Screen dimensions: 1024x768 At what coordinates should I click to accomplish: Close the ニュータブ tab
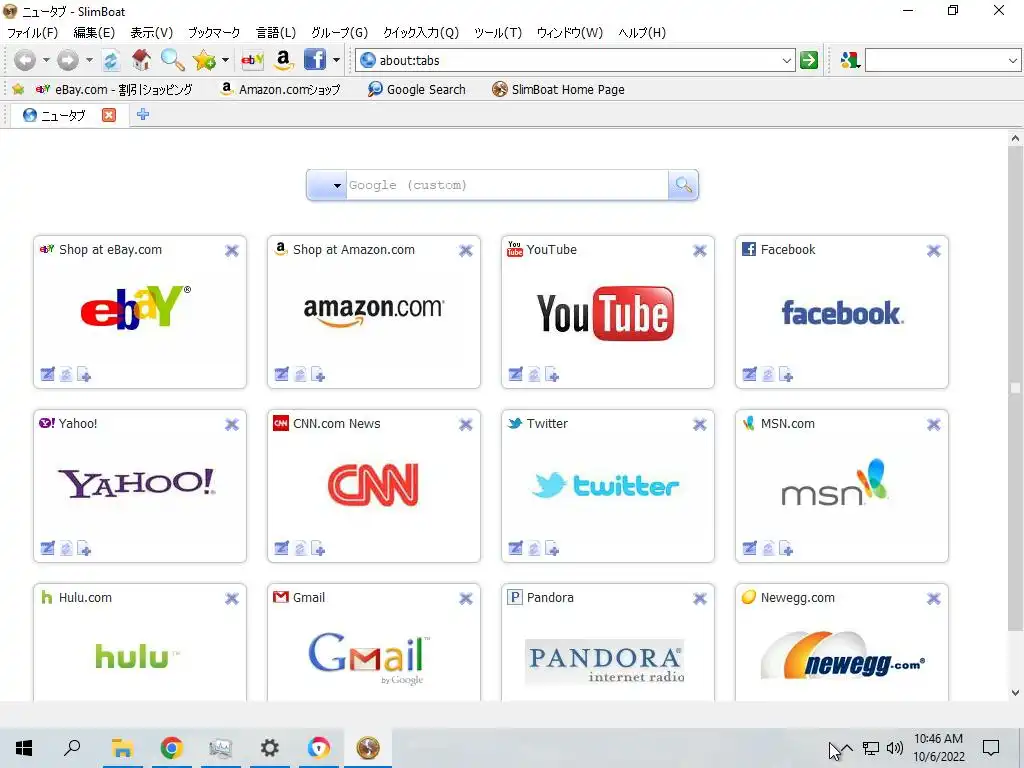click(x=109, y=115)
